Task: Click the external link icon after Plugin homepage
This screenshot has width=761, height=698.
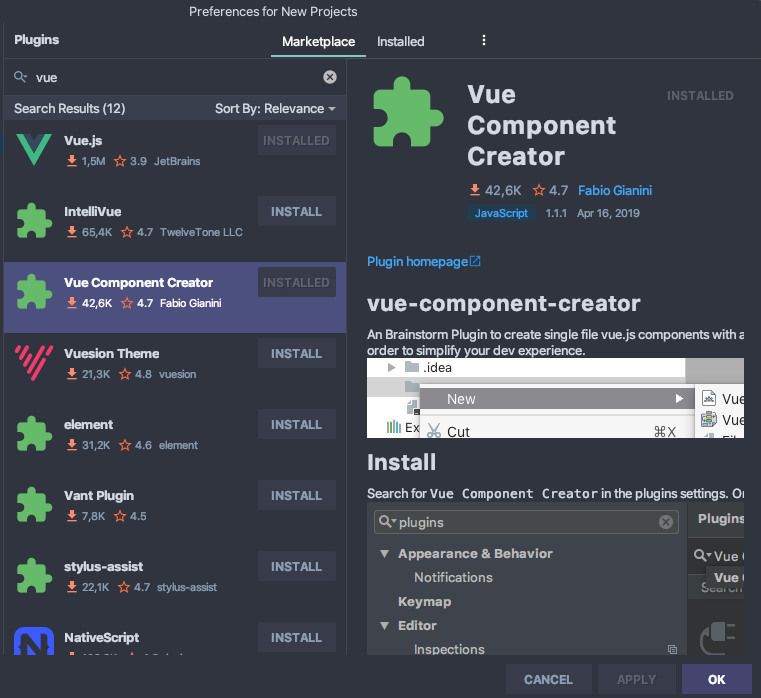Action: [475, 261]
